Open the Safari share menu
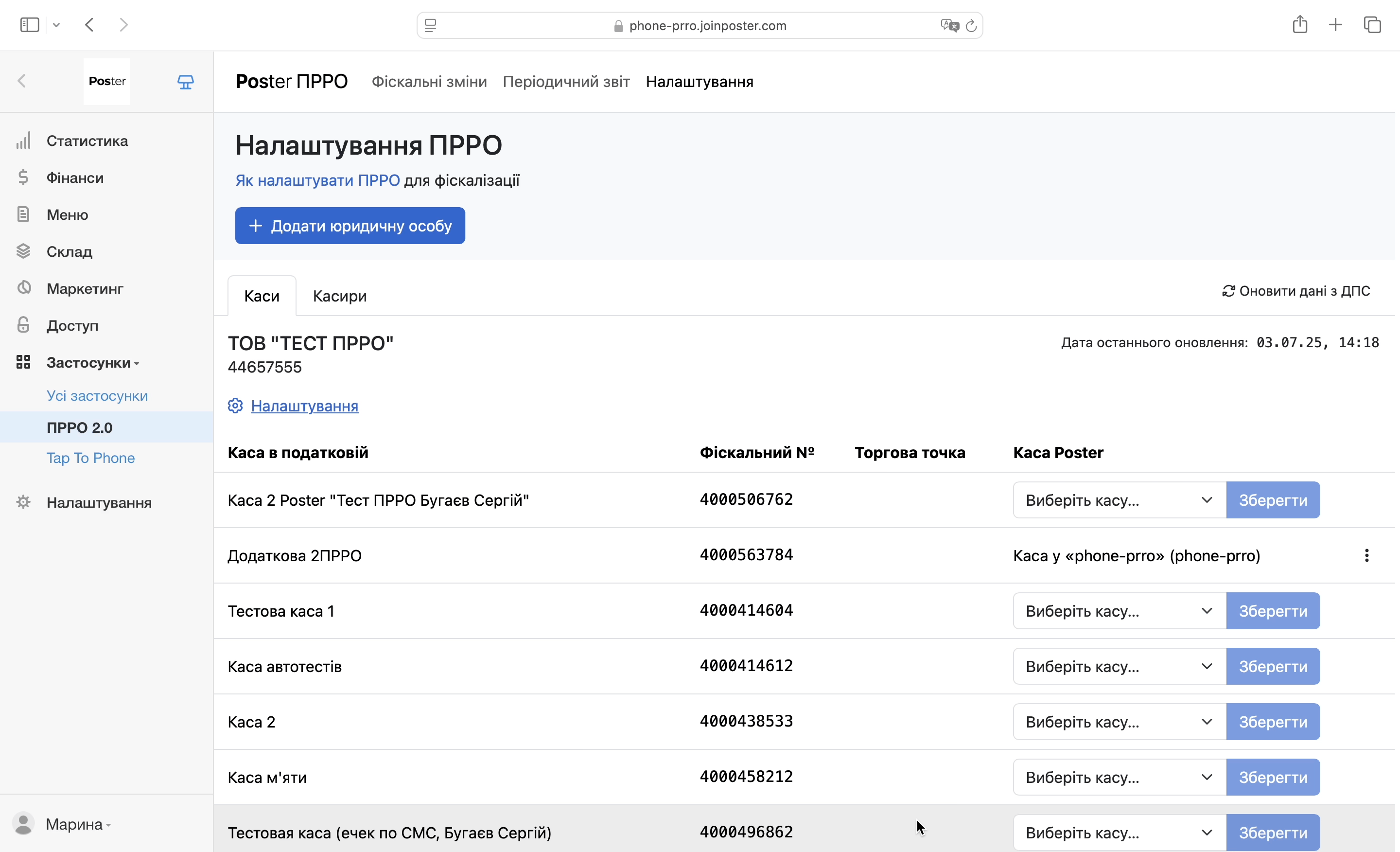This screenshot has width=1400, height=852. pos(1300,24)
